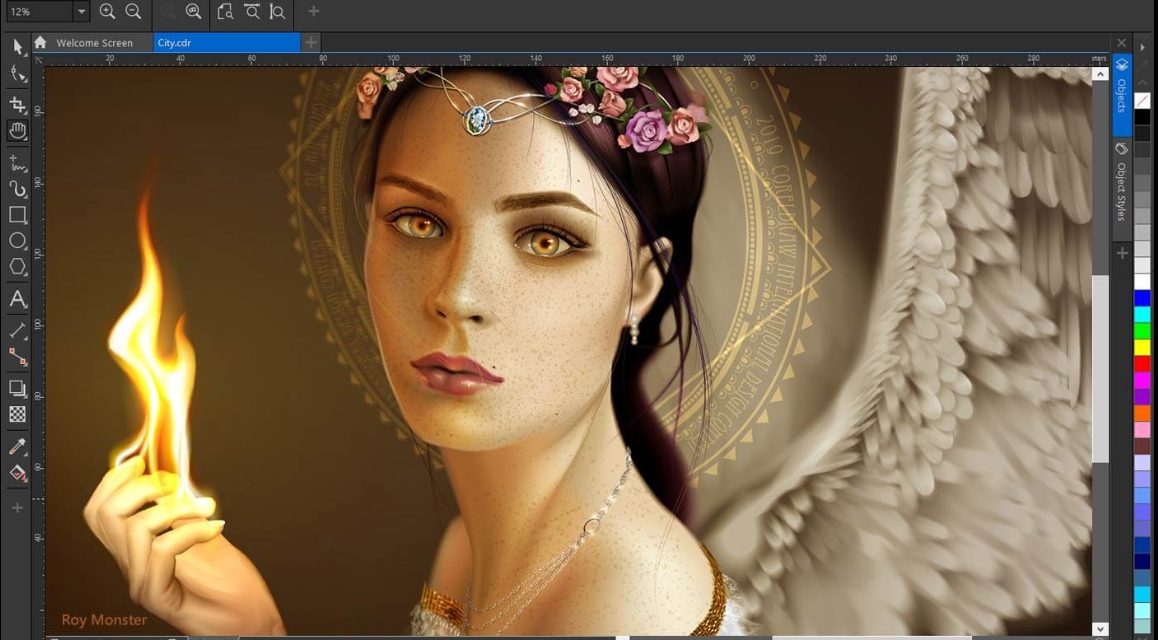This screenshot has height=640, width=1158.
Task: Pick the cyan swatch above green
Action: (1142, 314)
